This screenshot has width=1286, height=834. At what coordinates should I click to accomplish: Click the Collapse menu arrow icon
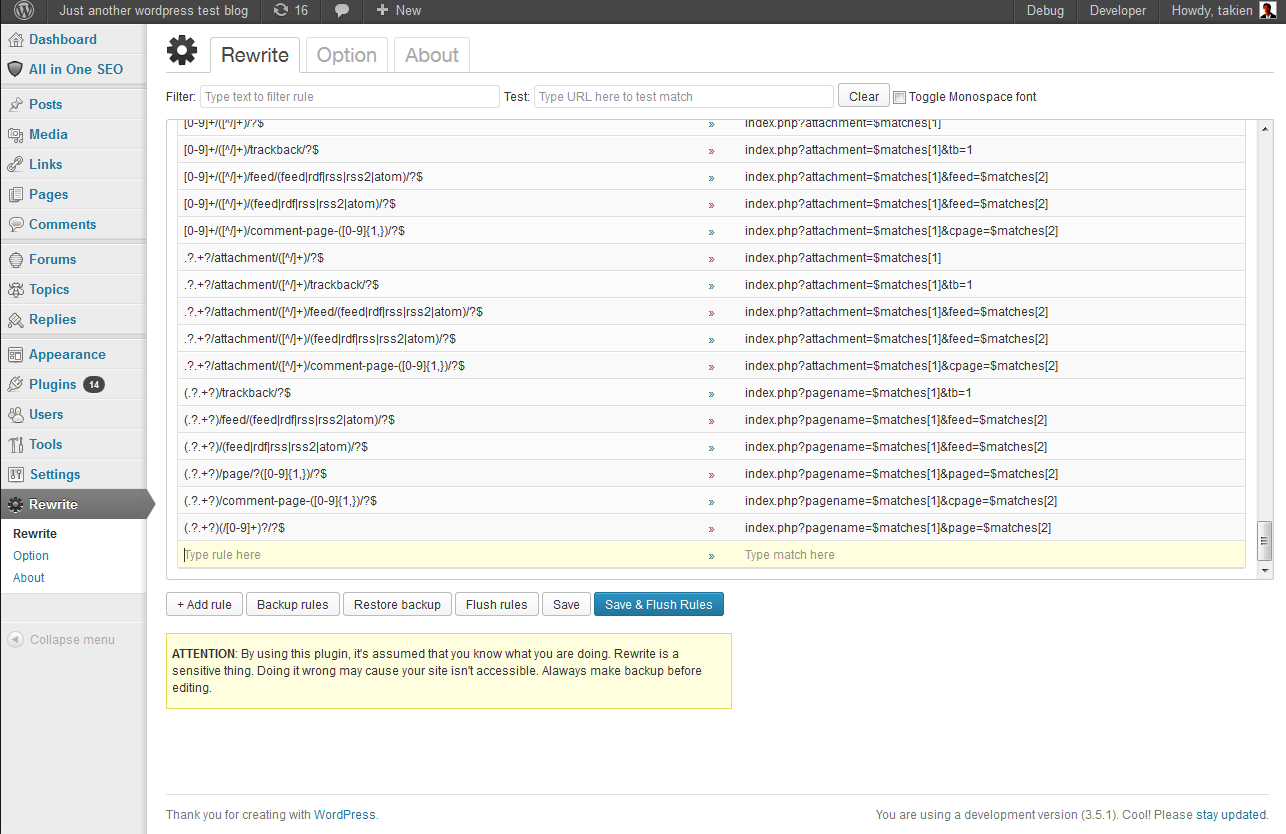pyautogui.click(x=15, y=640)
